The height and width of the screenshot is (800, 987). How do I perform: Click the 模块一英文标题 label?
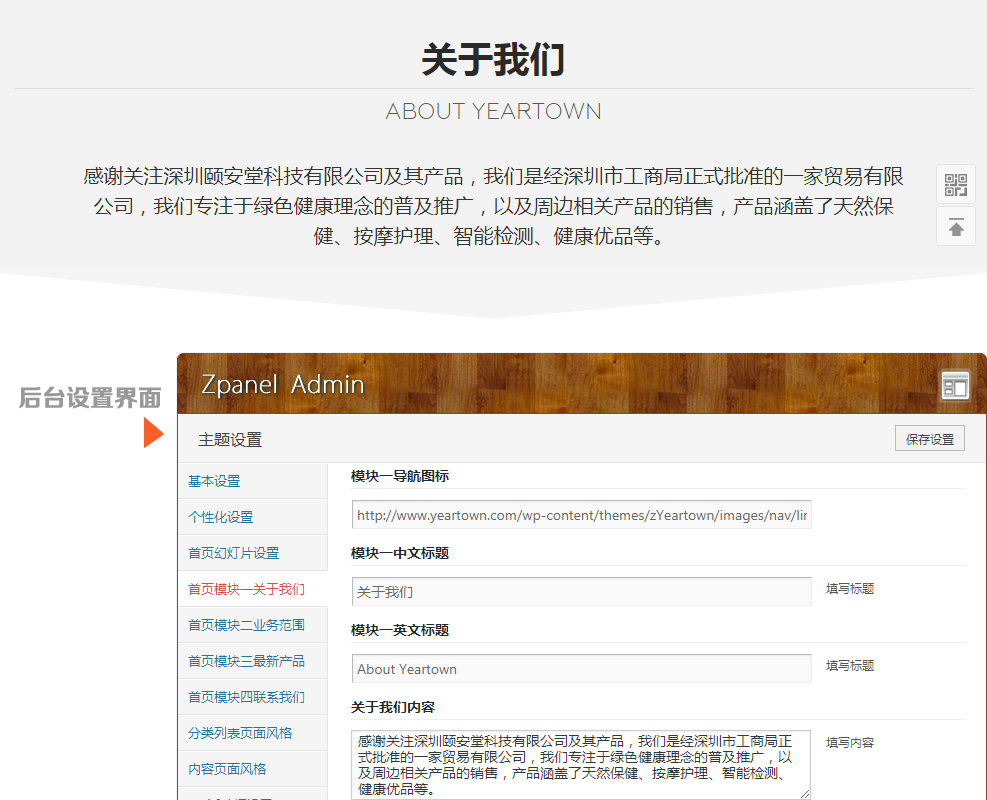pos(400,630)
